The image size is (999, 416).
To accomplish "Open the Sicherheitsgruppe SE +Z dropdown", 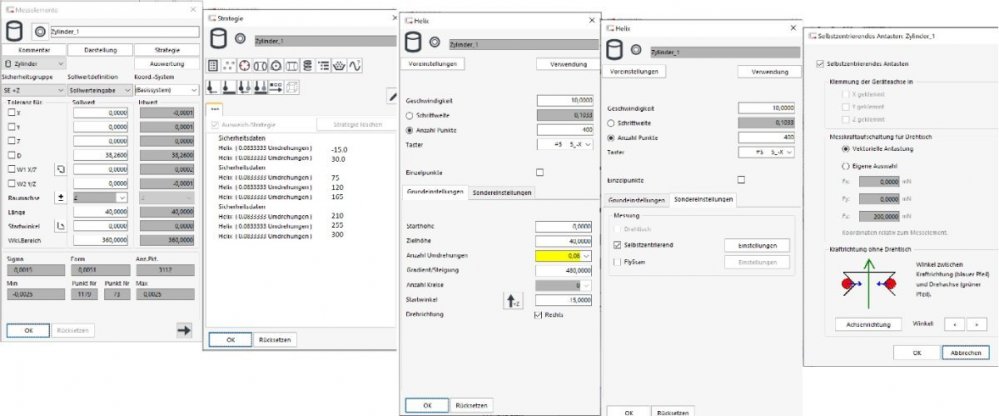I will (x=32, y=88).
